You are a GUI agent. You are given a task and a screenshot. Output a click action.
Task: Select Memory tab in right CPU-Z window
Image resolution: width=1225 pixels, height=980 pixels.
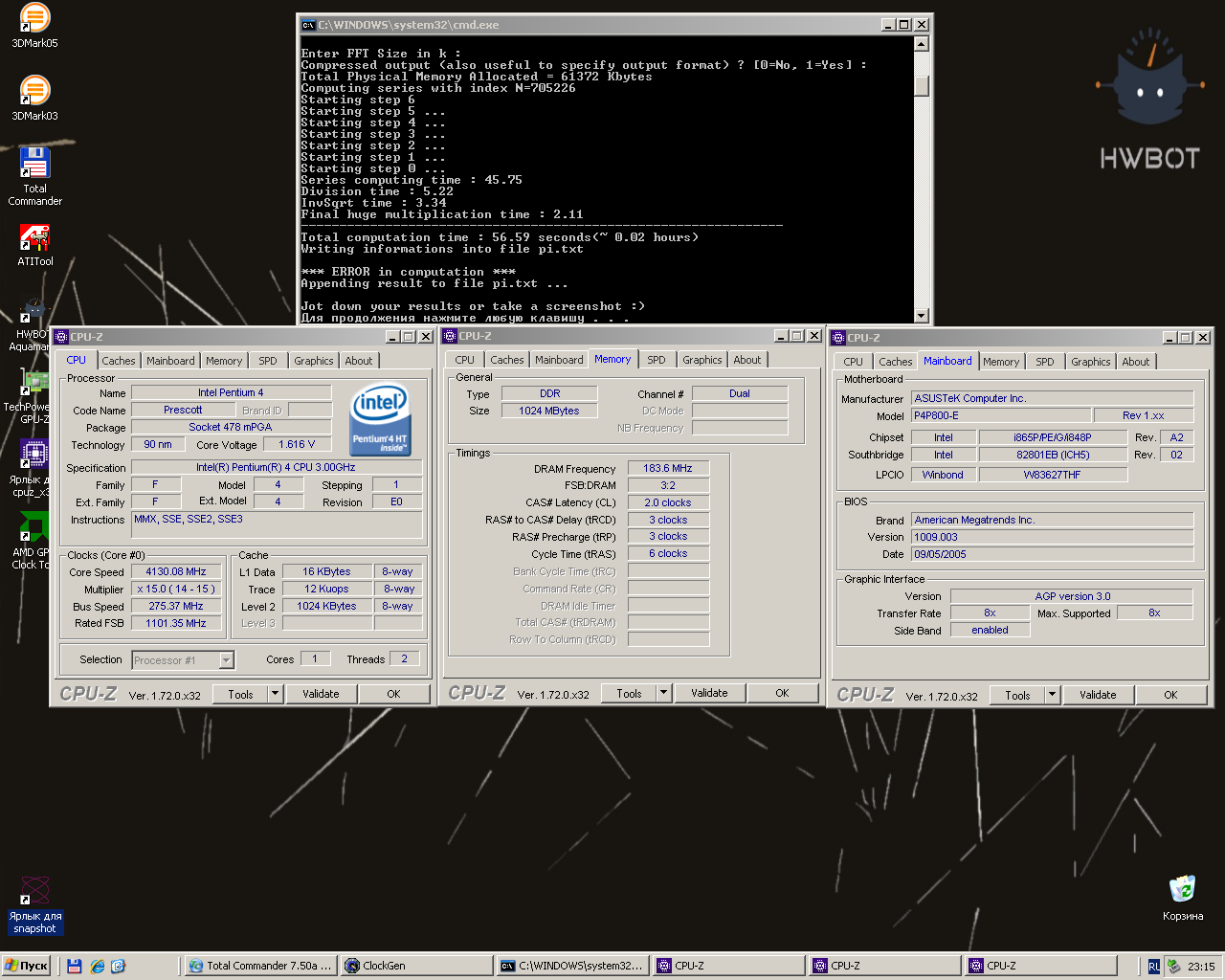tap(1001, 362)
